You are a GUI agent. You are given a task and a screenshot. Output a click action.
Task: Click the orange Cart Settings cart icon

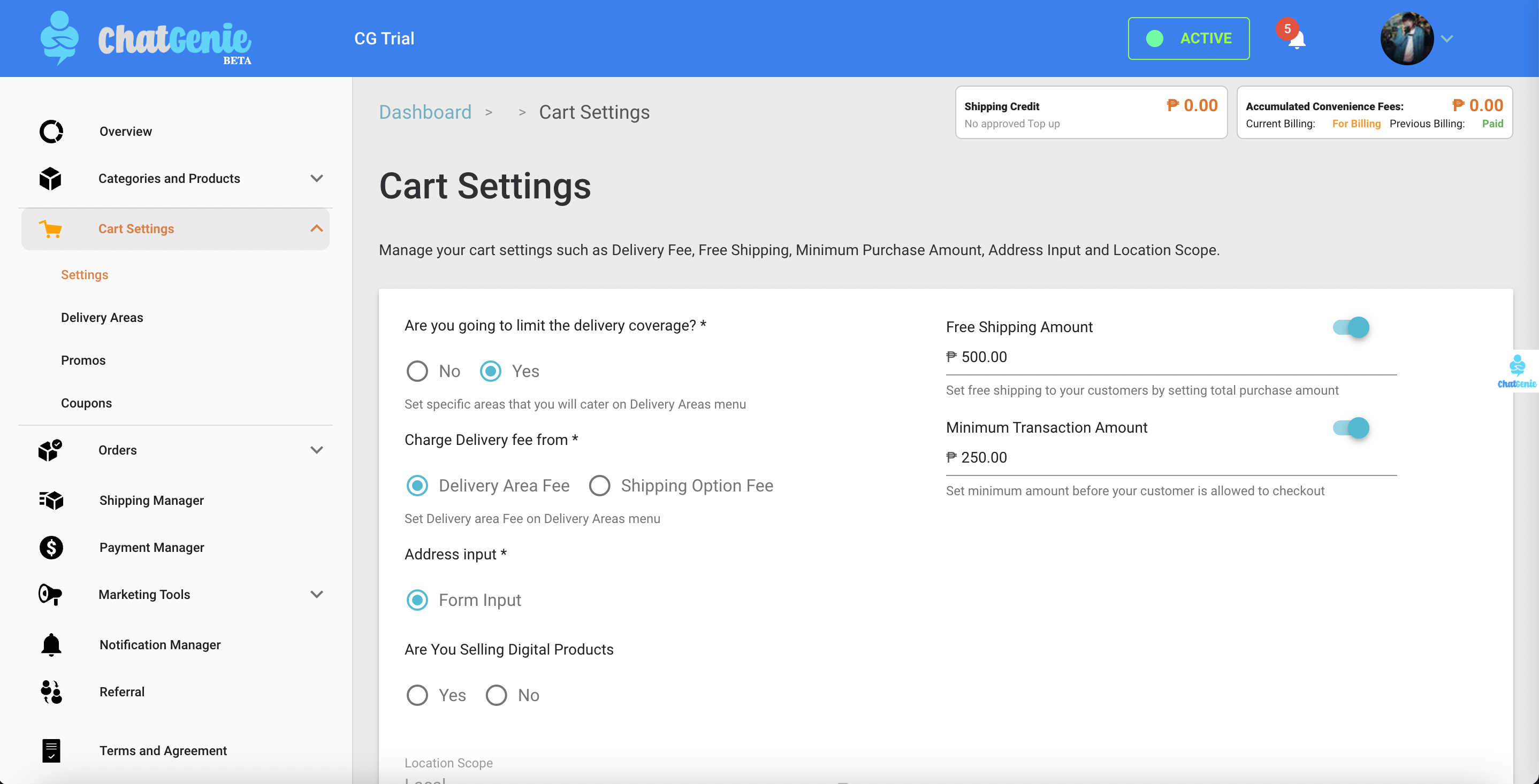tap(50, 229)
